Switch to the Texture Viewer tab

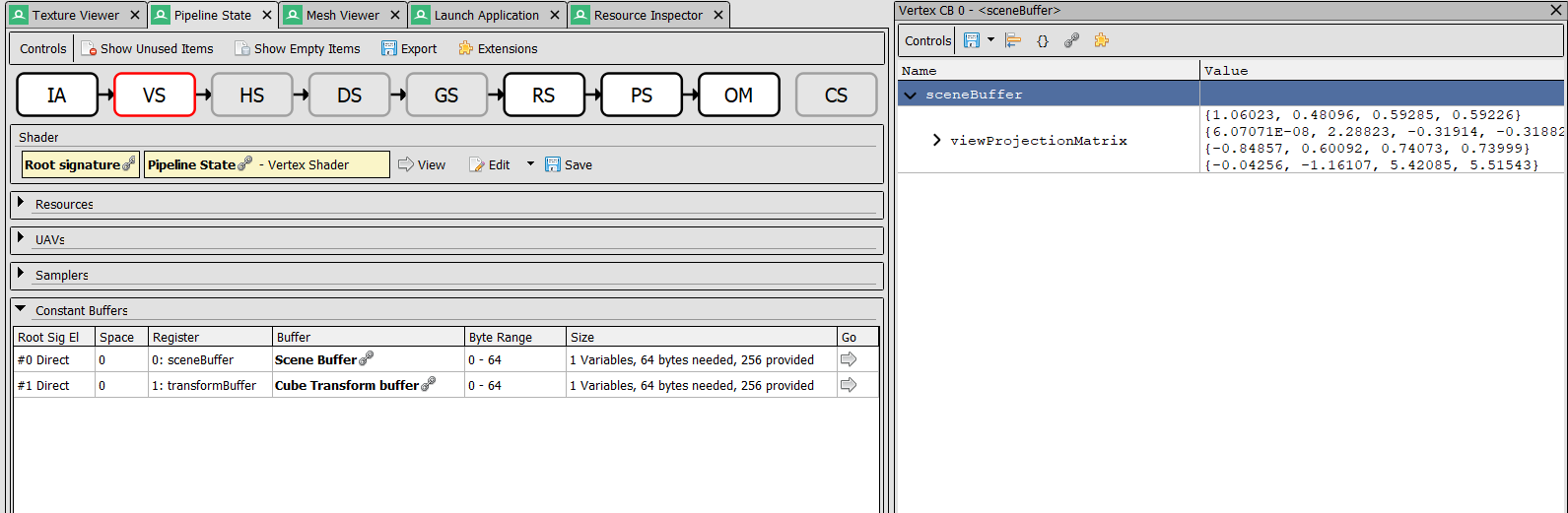point(75,15)
